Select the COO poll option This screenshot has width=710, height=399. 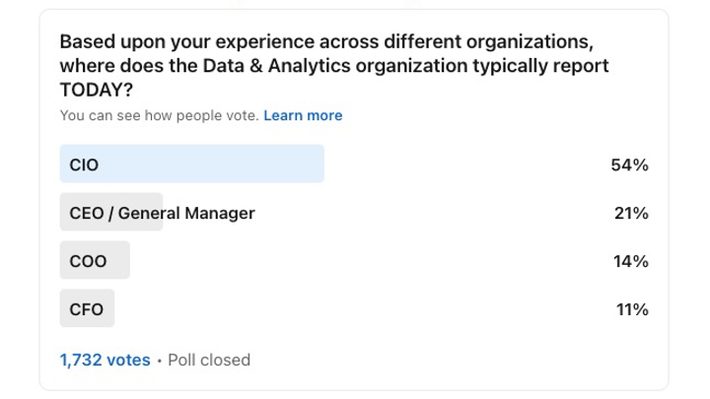(x=354, y=260)
